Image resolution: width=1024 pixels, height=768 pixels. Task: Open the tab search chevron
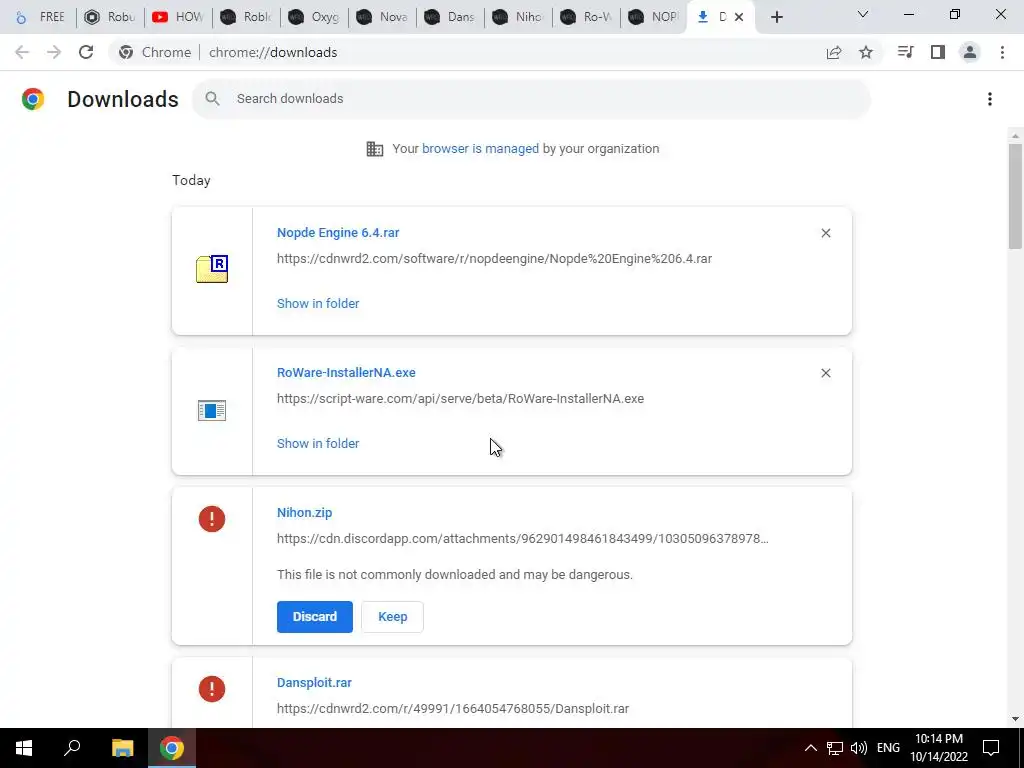point(863,14)
